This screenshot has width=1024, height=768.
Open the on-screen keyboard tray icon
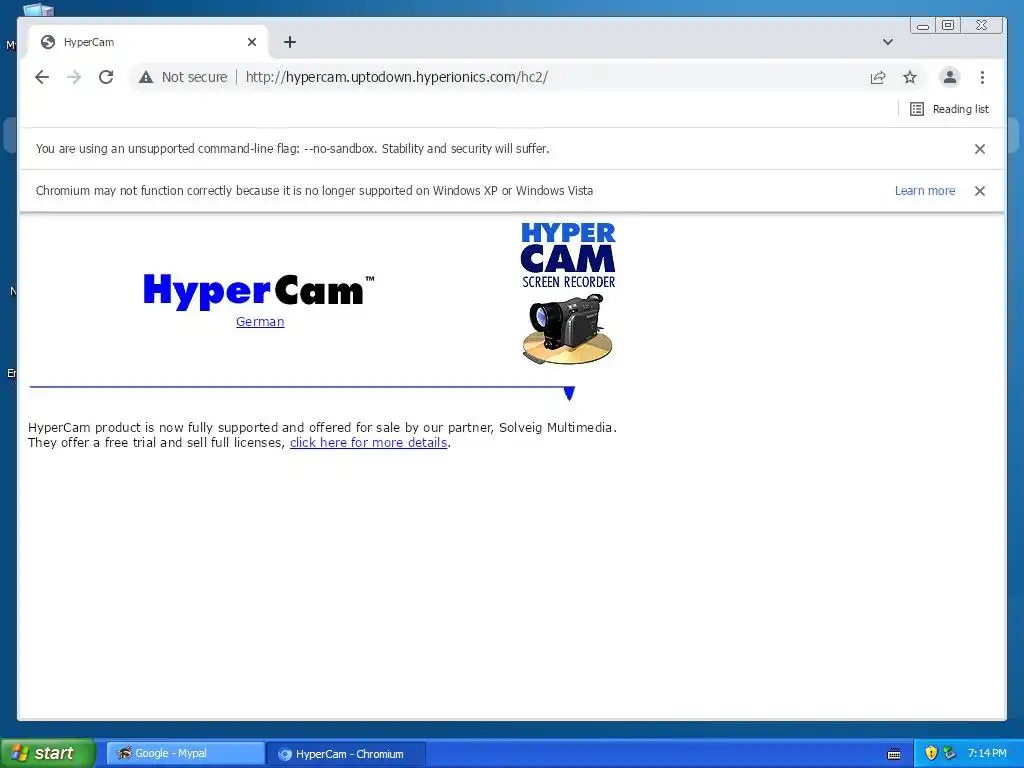[894, 754]
